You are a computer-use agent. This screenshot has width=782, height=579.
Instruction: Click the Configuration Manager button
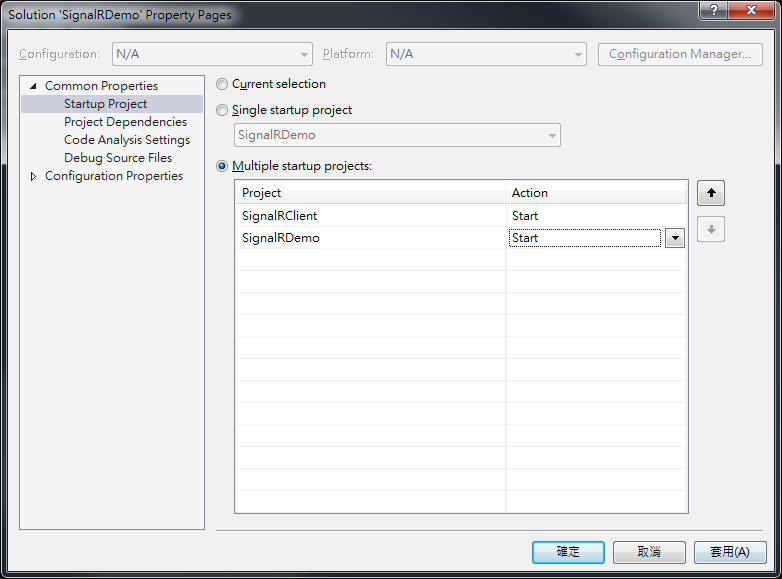point(680,54)
